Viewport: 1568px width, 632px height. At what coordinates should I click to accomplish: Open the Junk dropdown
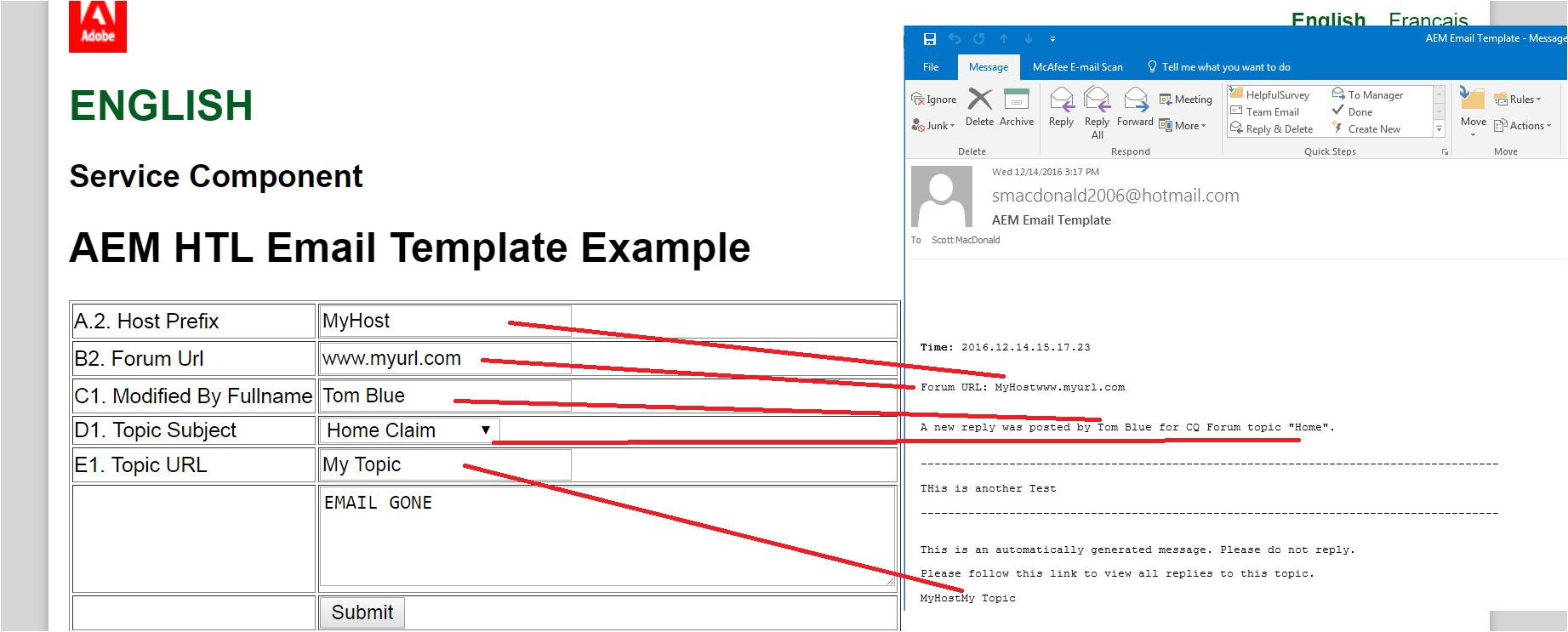[x=933, y=126]
